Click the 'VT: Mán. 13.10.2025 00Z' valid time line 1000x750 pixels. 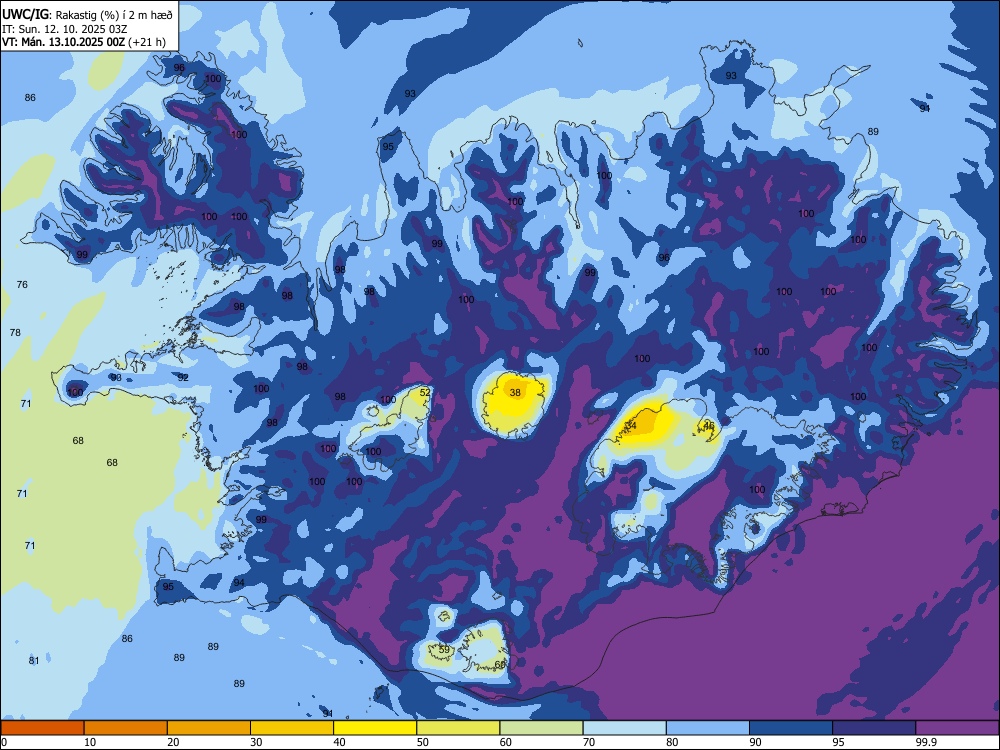84,42
